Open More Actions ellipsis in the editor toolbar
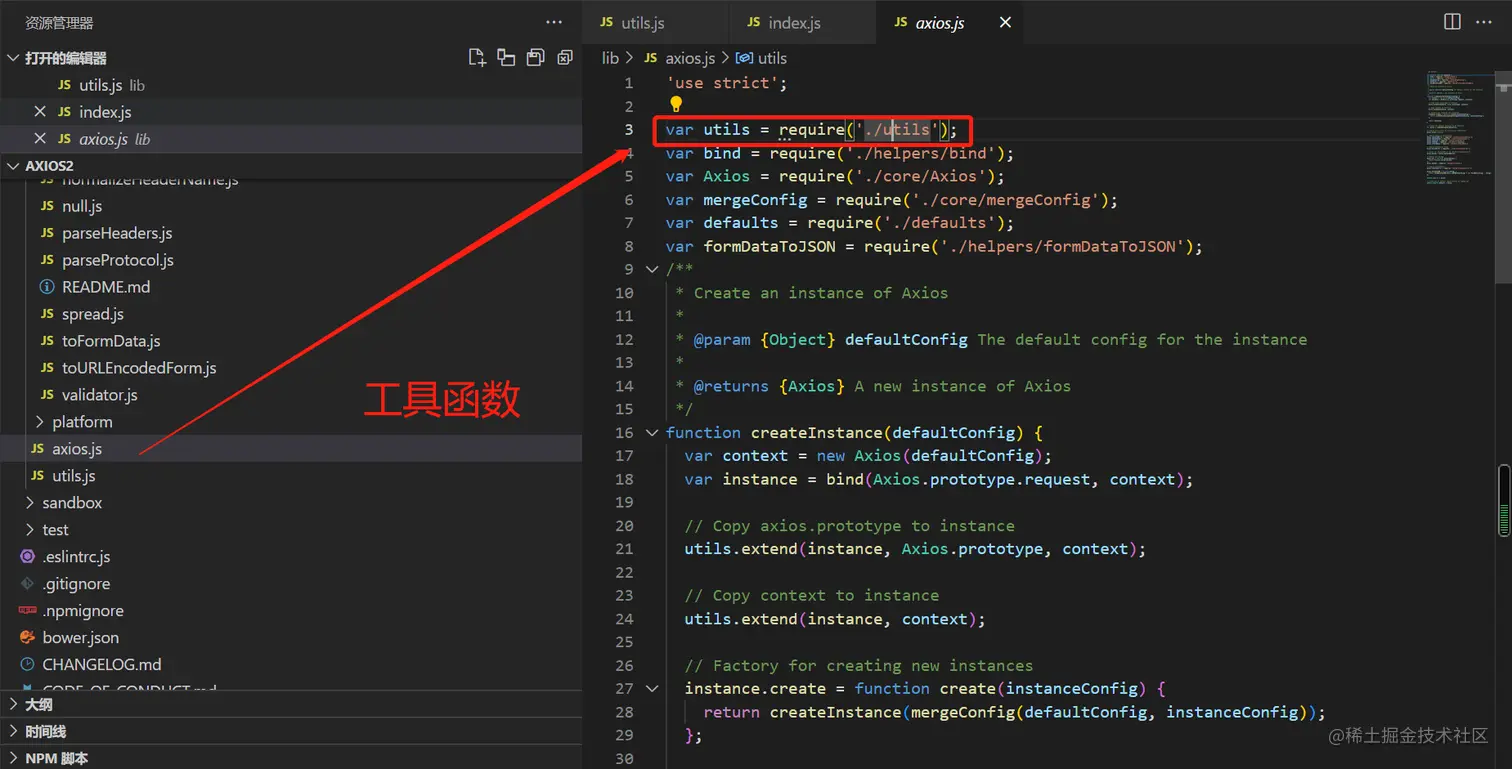Image resolution: width=1512 pixels, height=769 pixels. coord(1484,21)
